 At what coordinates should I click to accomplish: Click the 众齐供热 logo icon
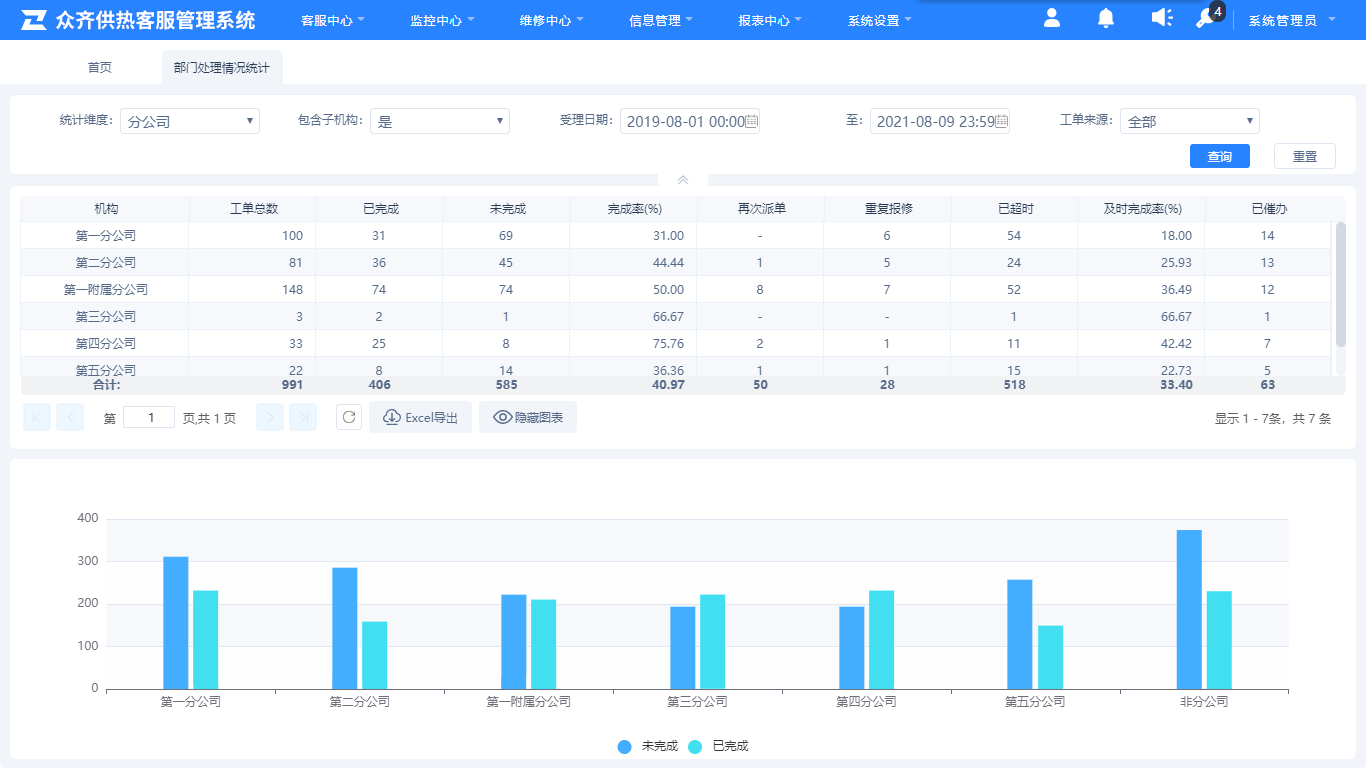34,20
